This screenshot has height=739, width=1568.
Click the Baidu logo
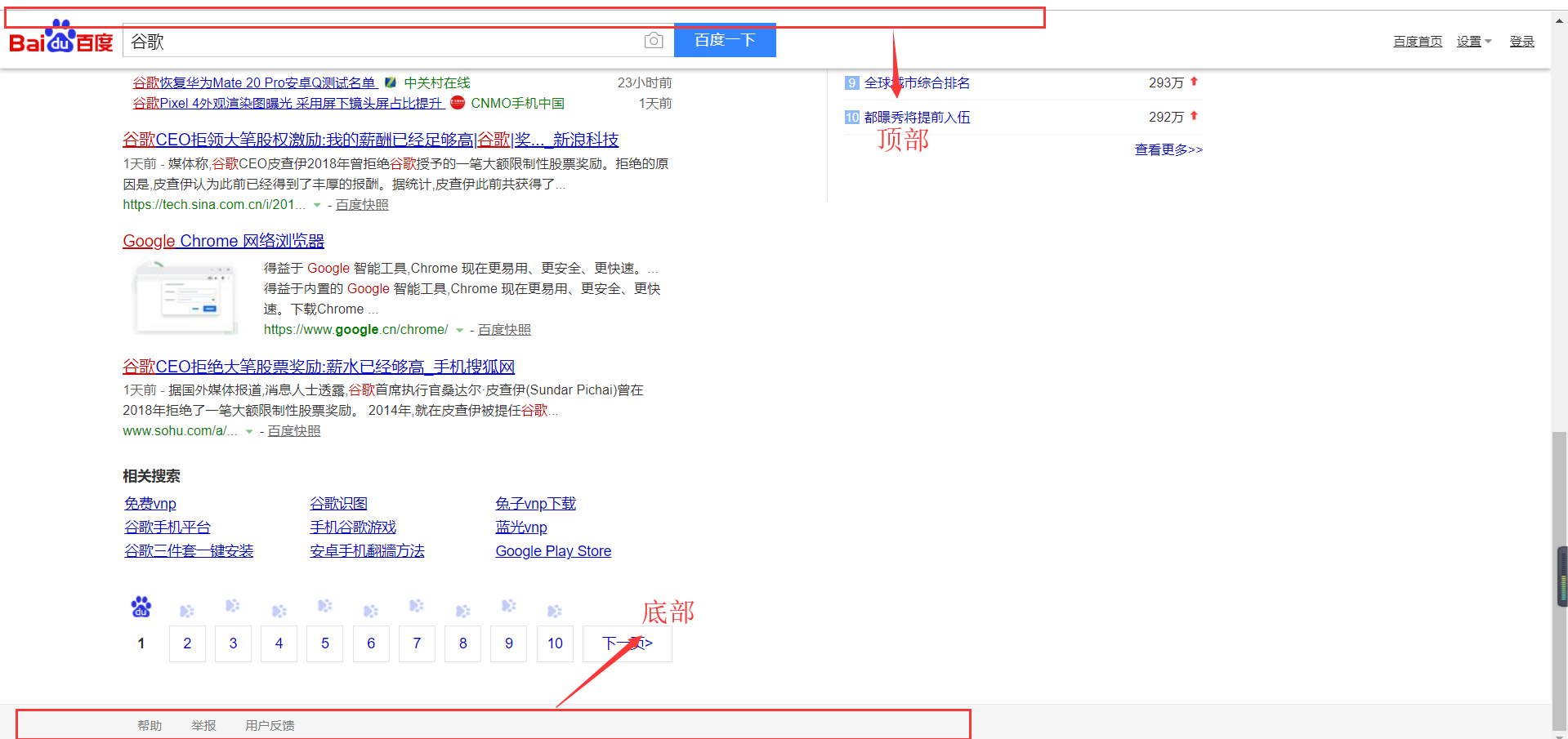point(60,38)
